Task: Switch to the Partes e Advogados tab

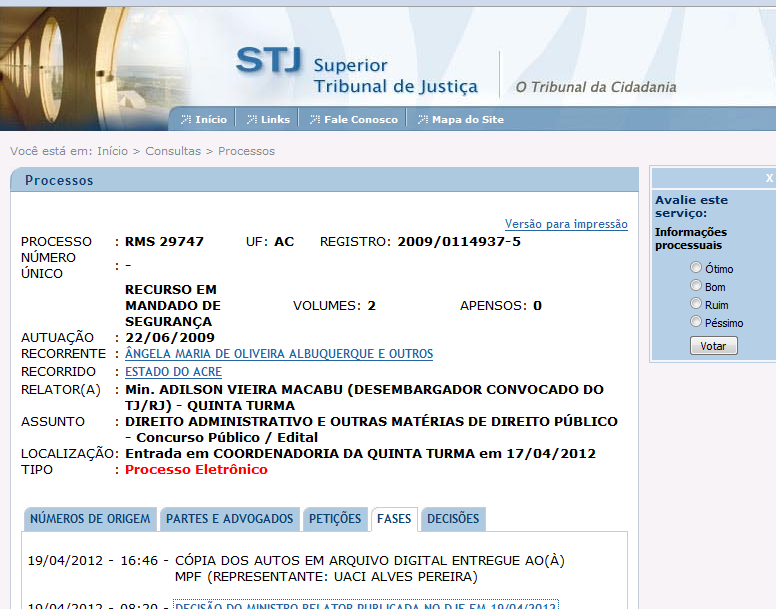Action: [x=230, y=519]
